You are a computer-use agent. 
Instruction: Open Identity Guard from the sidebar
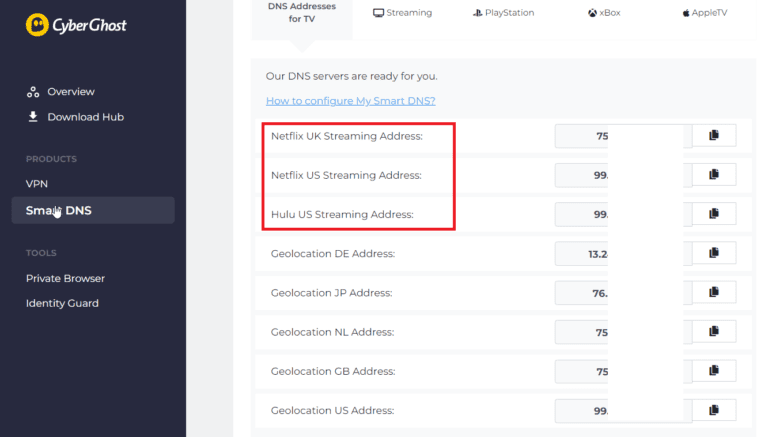click(62, 303)
